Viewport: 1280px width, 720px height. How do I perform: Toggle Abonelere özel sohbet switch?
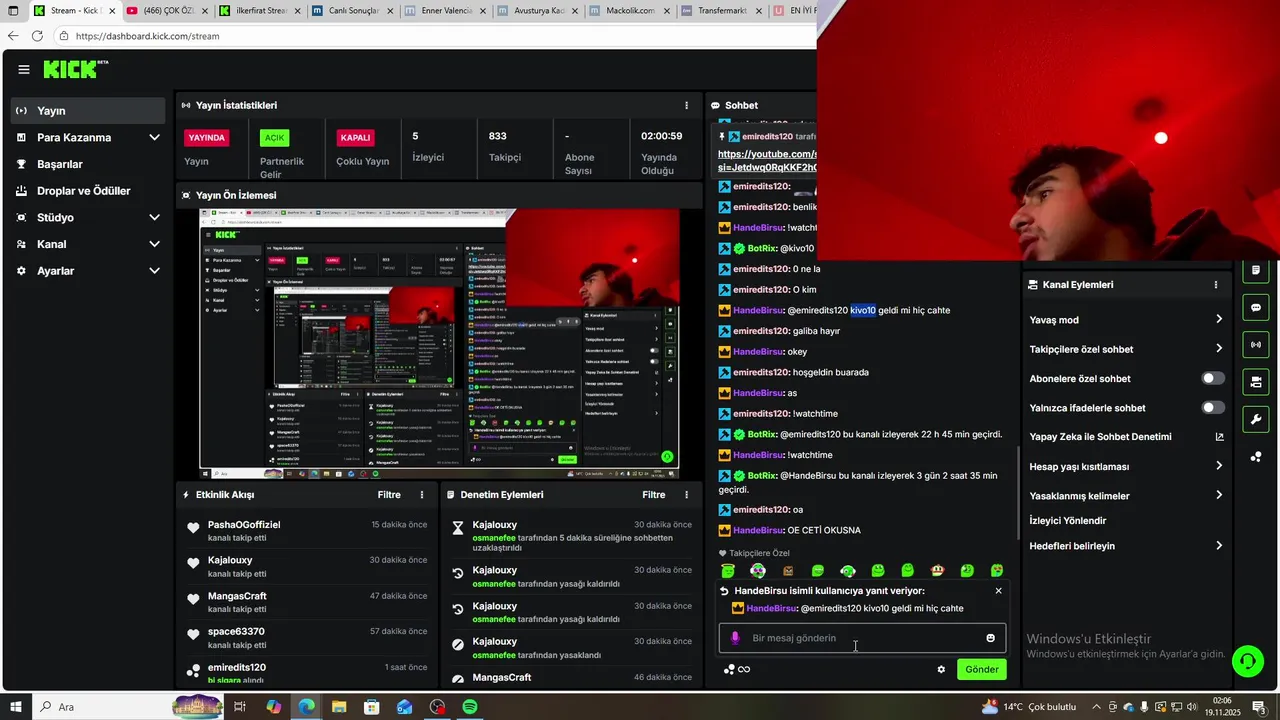point(1213,379)
